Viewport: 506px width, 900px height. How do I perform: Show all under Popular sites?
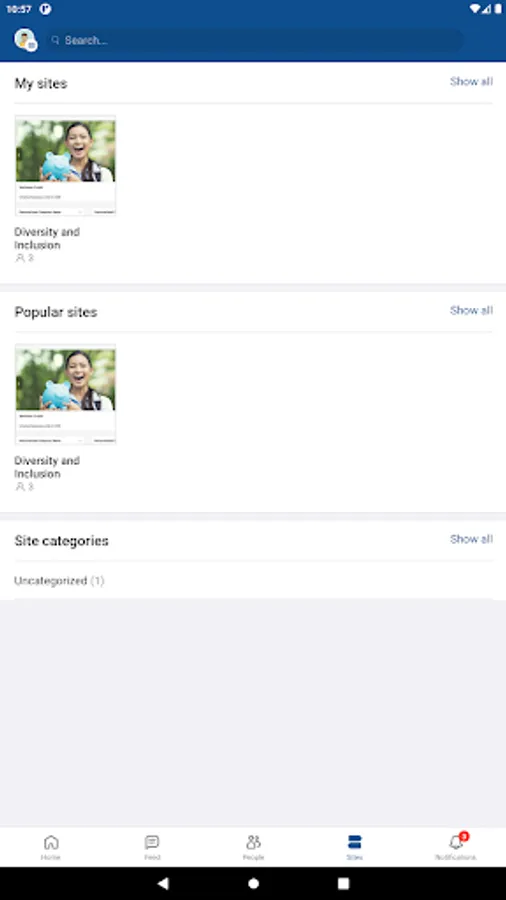(x=471, y=311)
